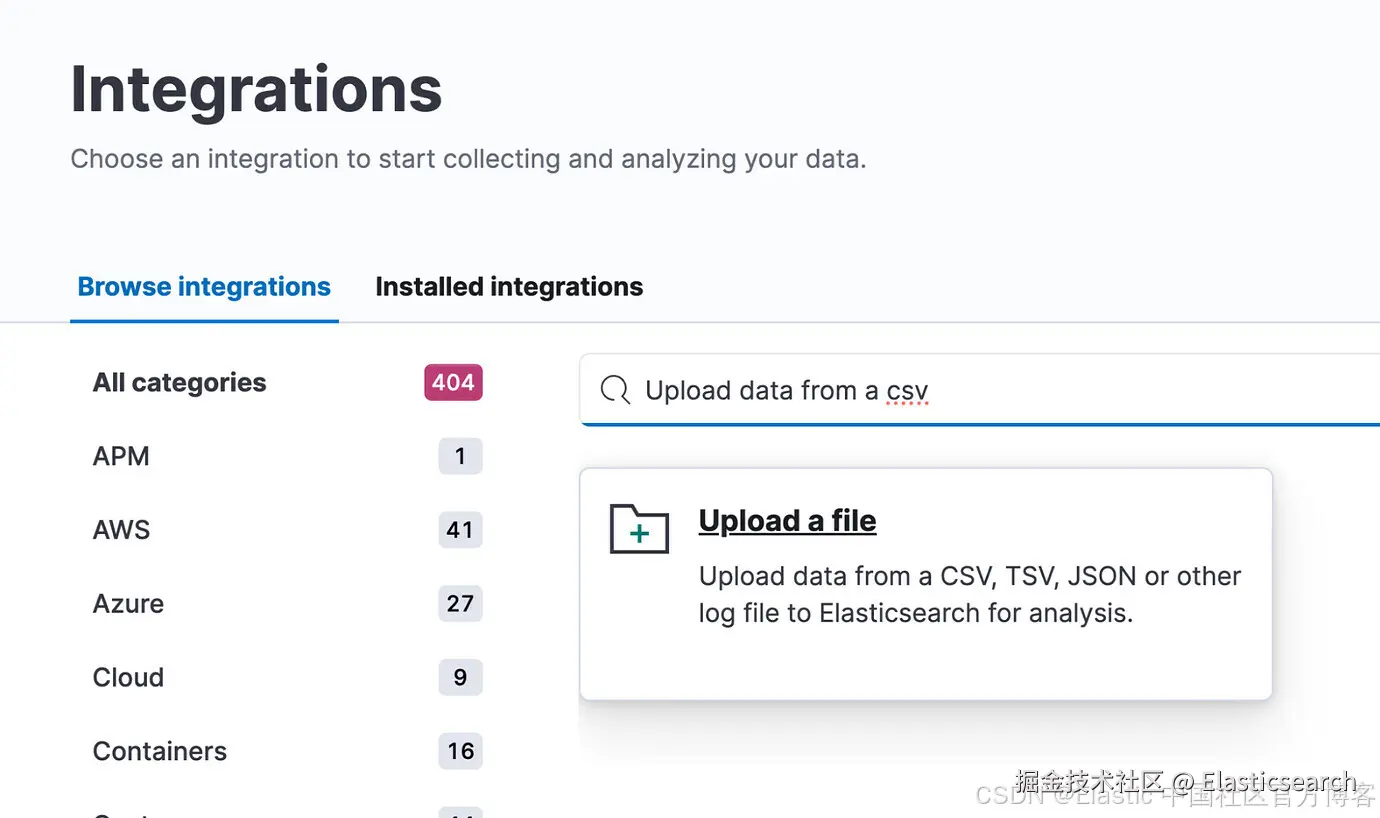Viewport: 1380px width, 818px height.
Task: Filter integrations by APM category
Action: [x=121, y=457]
